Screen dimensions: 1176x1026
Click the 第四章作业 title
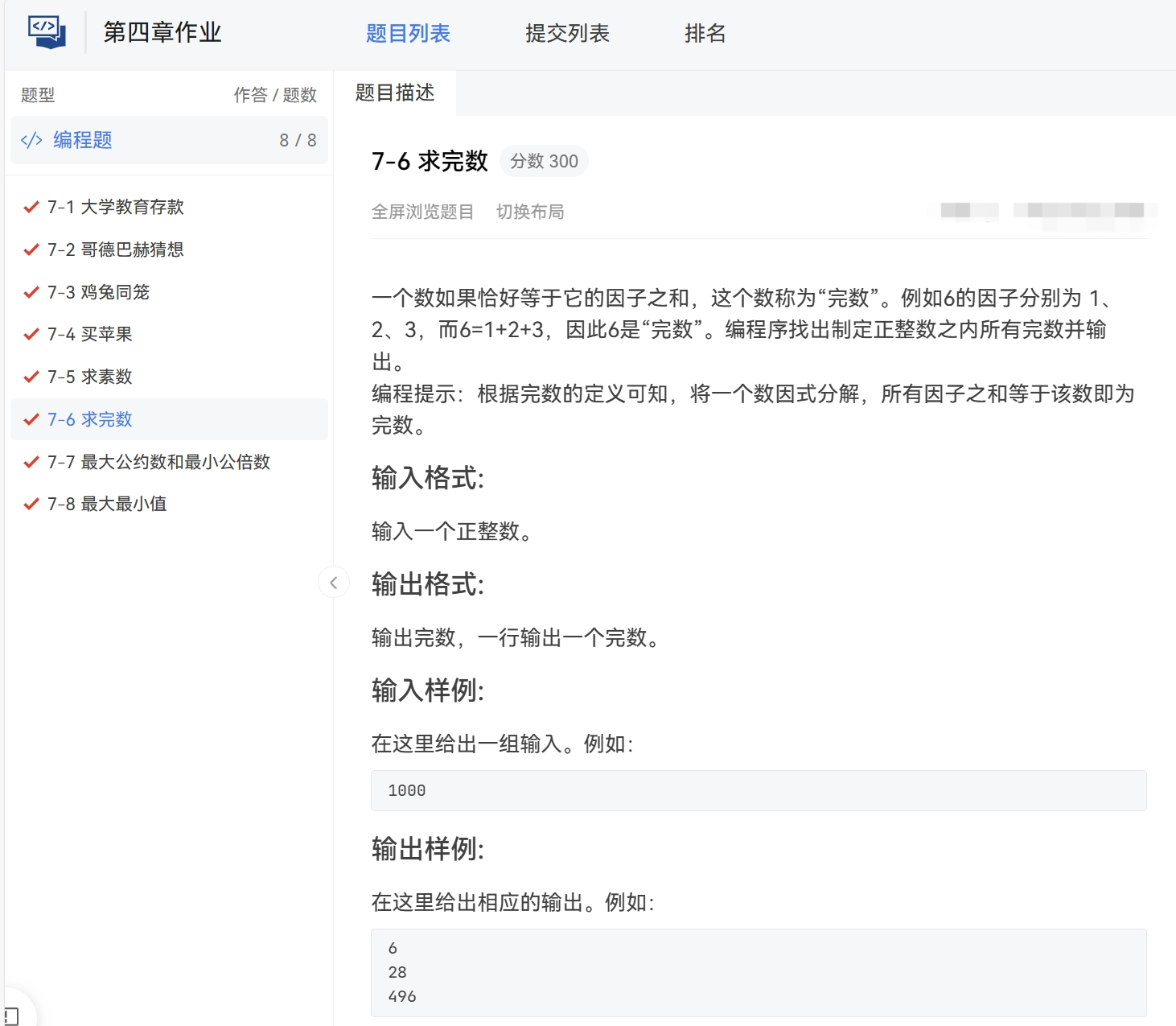pos(162,32)
